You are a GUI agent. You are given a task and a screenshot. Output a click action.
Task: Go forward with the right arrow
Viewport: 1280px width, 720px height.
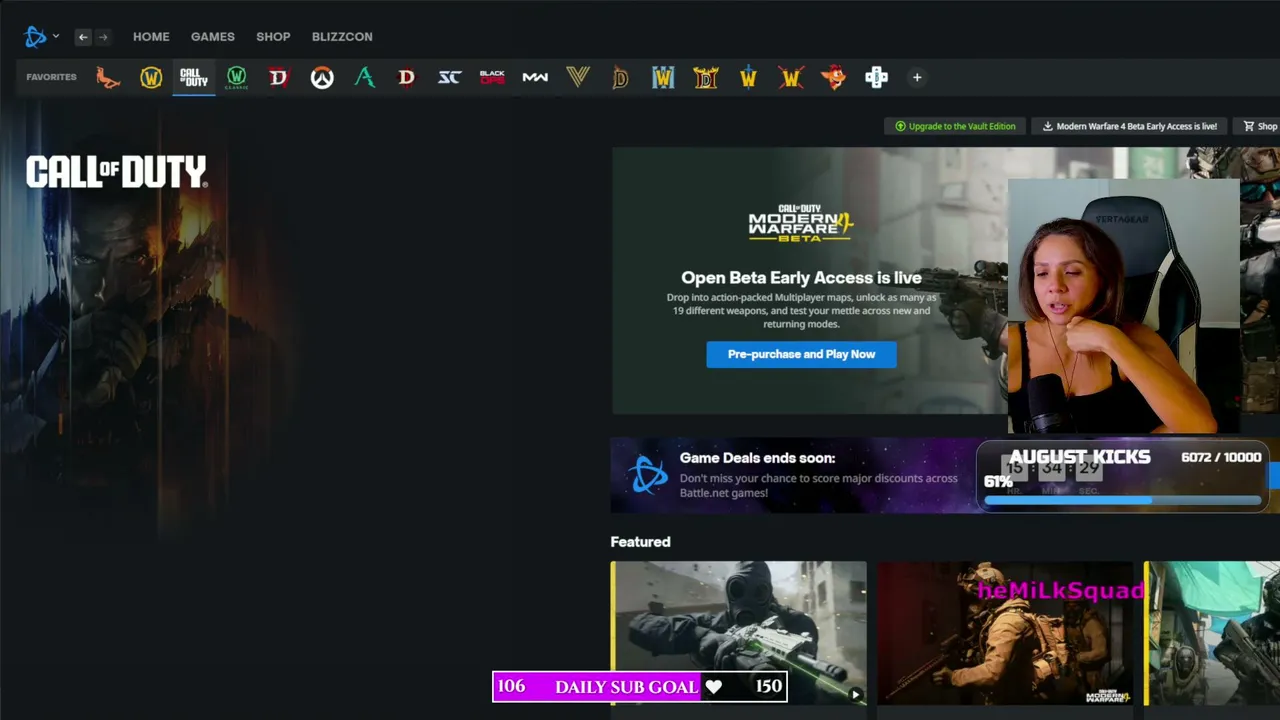(103, 37)
